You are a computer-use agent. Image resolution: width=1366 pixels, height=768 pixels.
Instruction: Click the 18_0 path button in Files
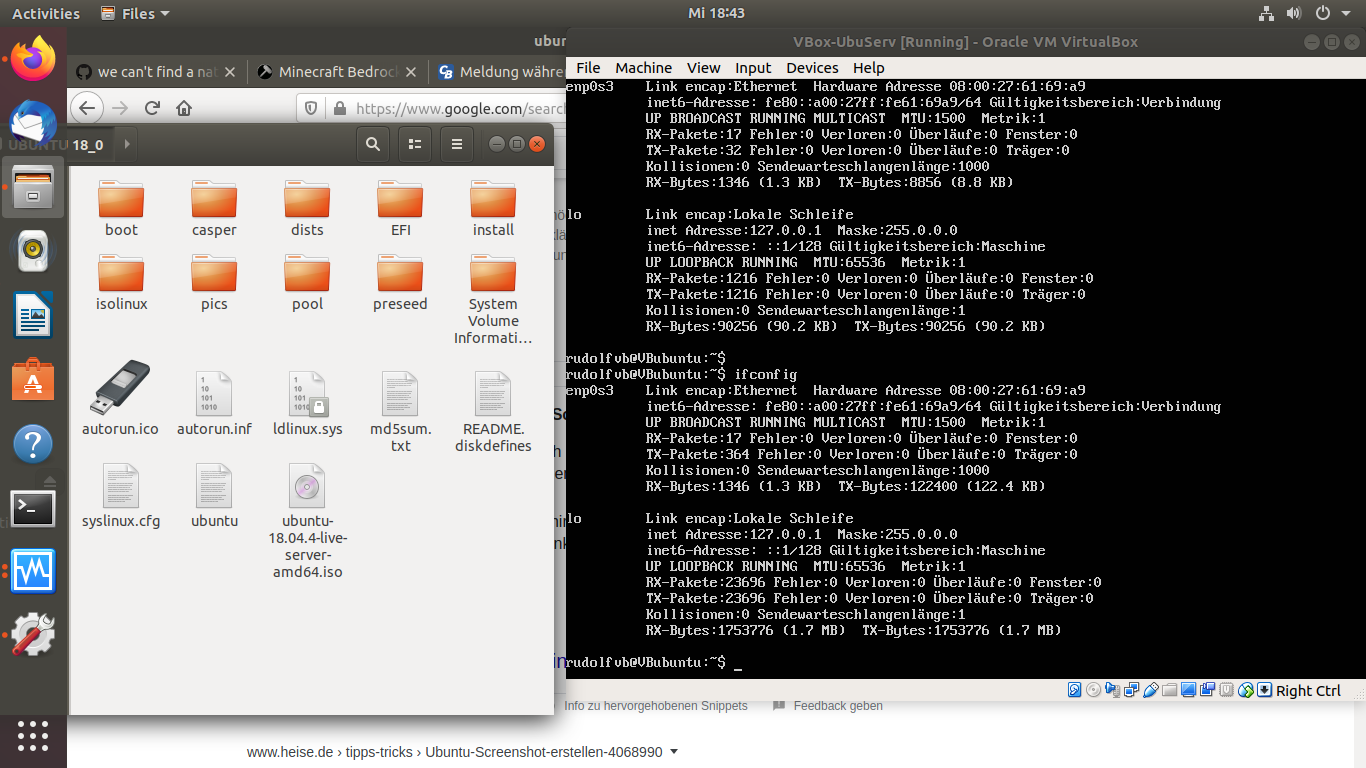(x=88, y=144)
